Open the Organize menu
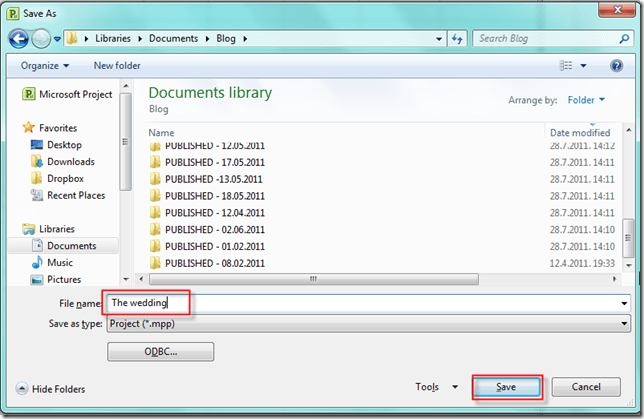This screenshot has width=644, height=419. [x=45, y=66]
